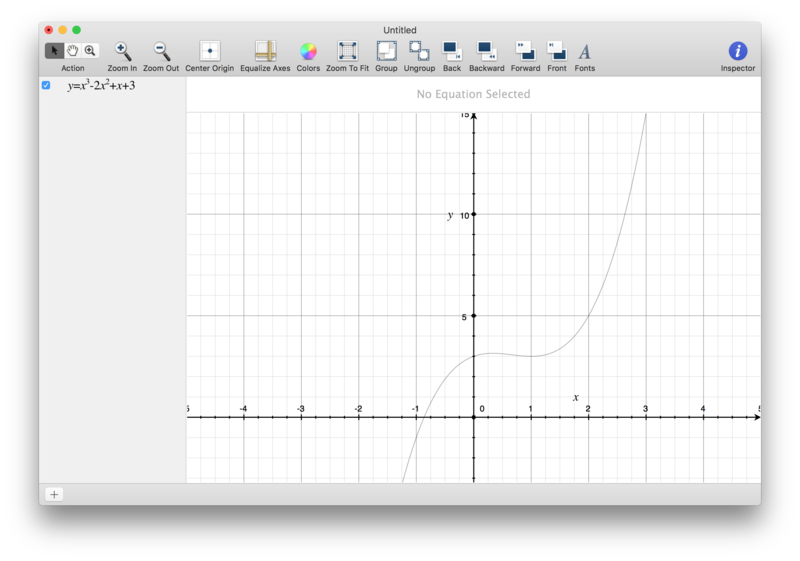Image resolution: width=800 pixels, height=561 pixels.
Task: Click the x axis label
Action: tap(576, 397)
